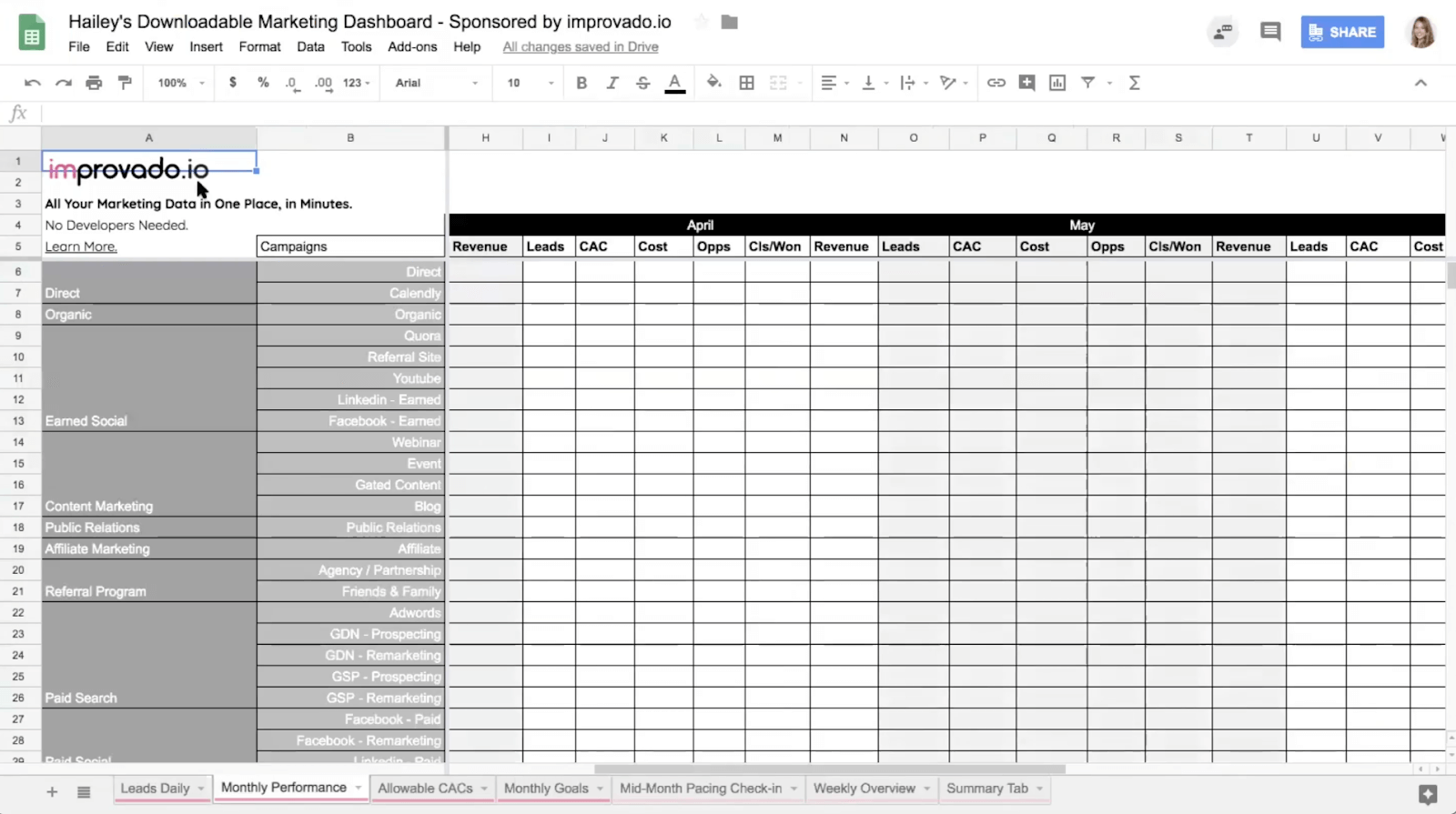
Task: Open text wrapping options
Action: click(x=914, y=83)
